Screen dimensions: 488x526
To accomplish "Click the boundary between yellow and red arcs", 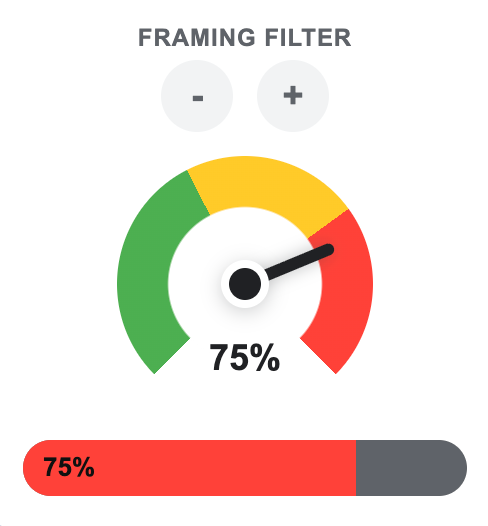I will coord(328,224).
